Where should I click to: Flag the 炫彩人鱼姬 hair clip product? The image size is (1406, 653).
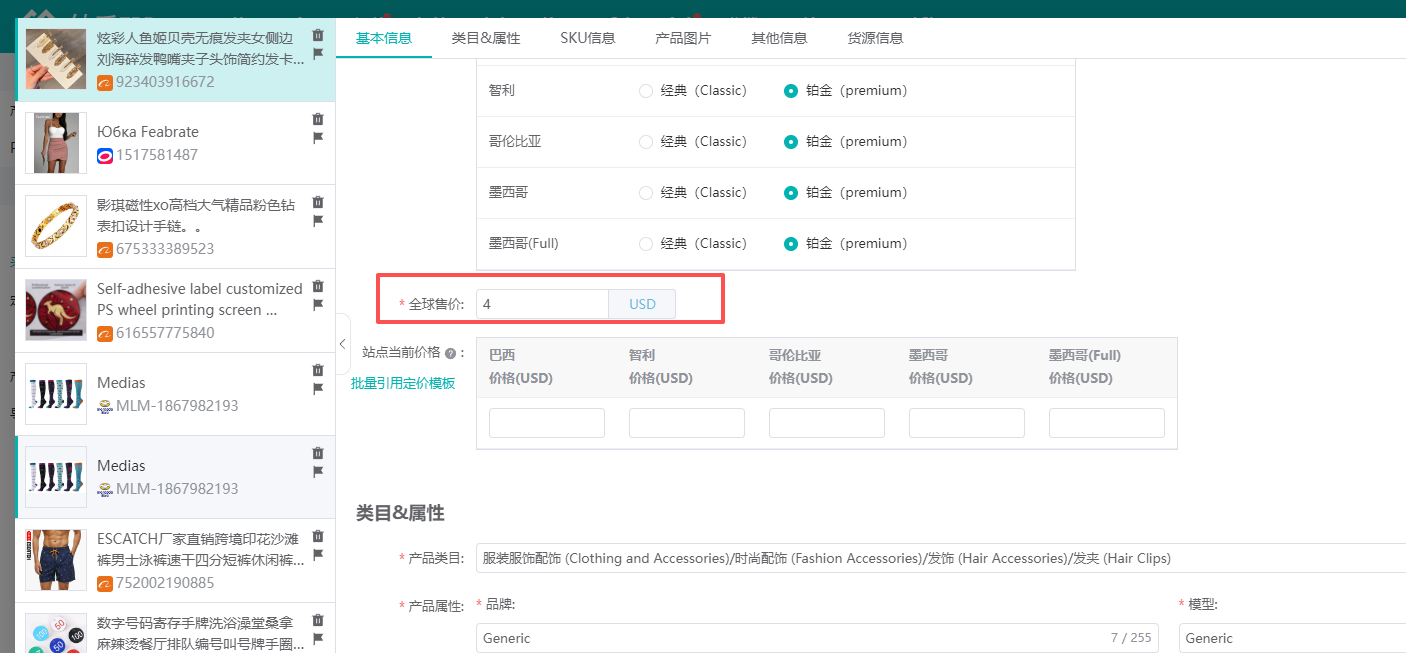click(318, 54)
